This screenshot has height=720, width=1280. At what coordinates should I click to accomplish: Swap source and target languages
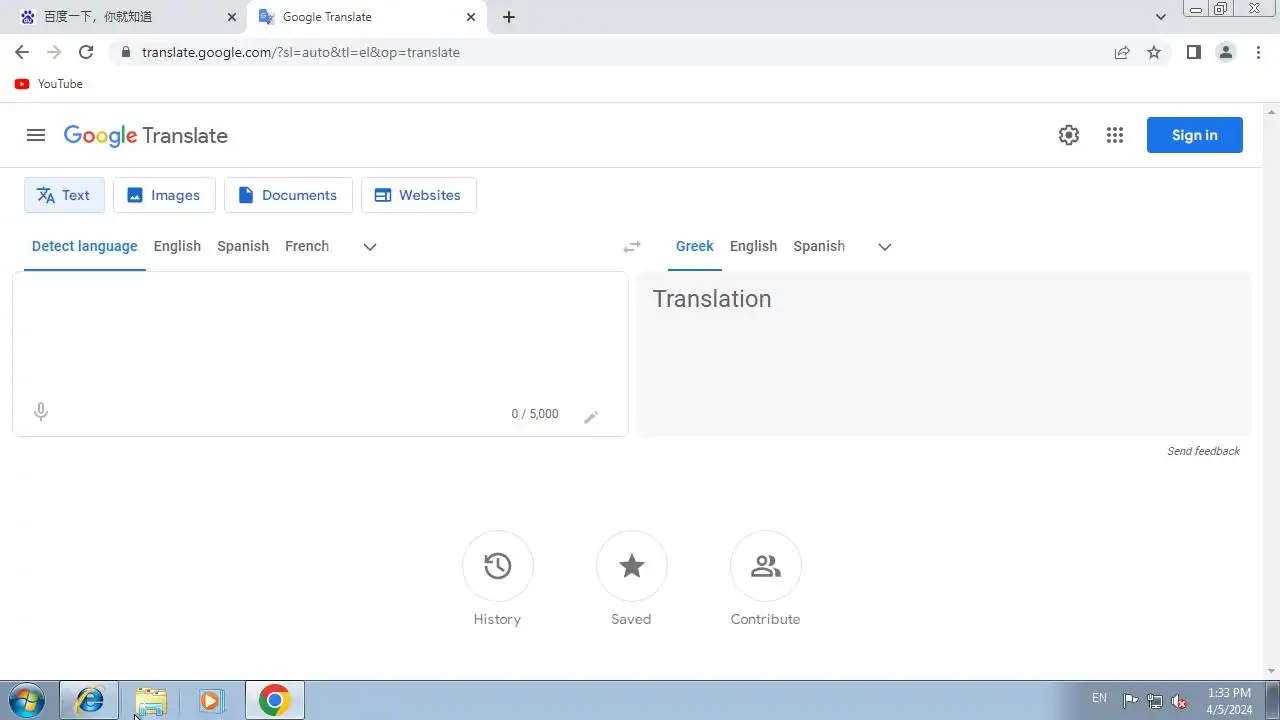(x=632, y=247)
